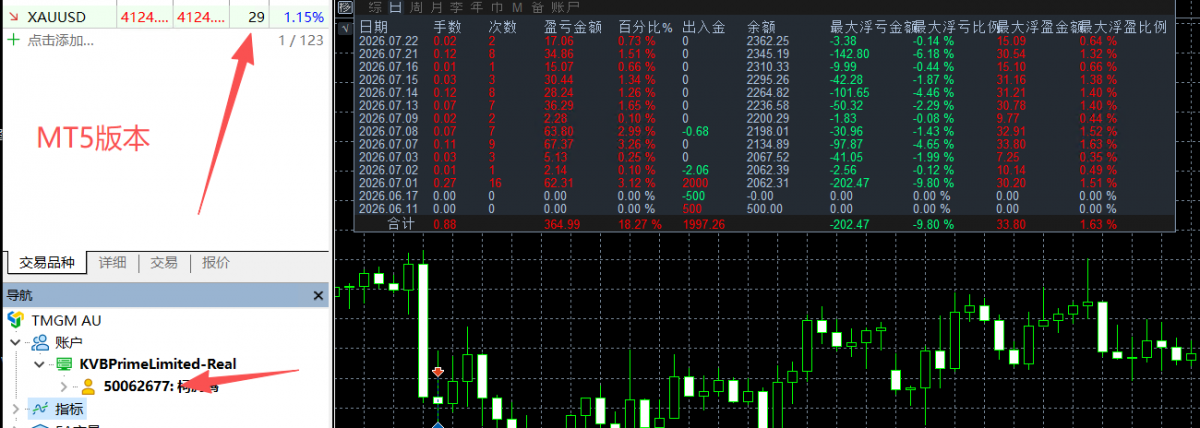1200x428 pixels.
Task: Click the 点击添加... add symbol field
Action: (x=60, y=40)
